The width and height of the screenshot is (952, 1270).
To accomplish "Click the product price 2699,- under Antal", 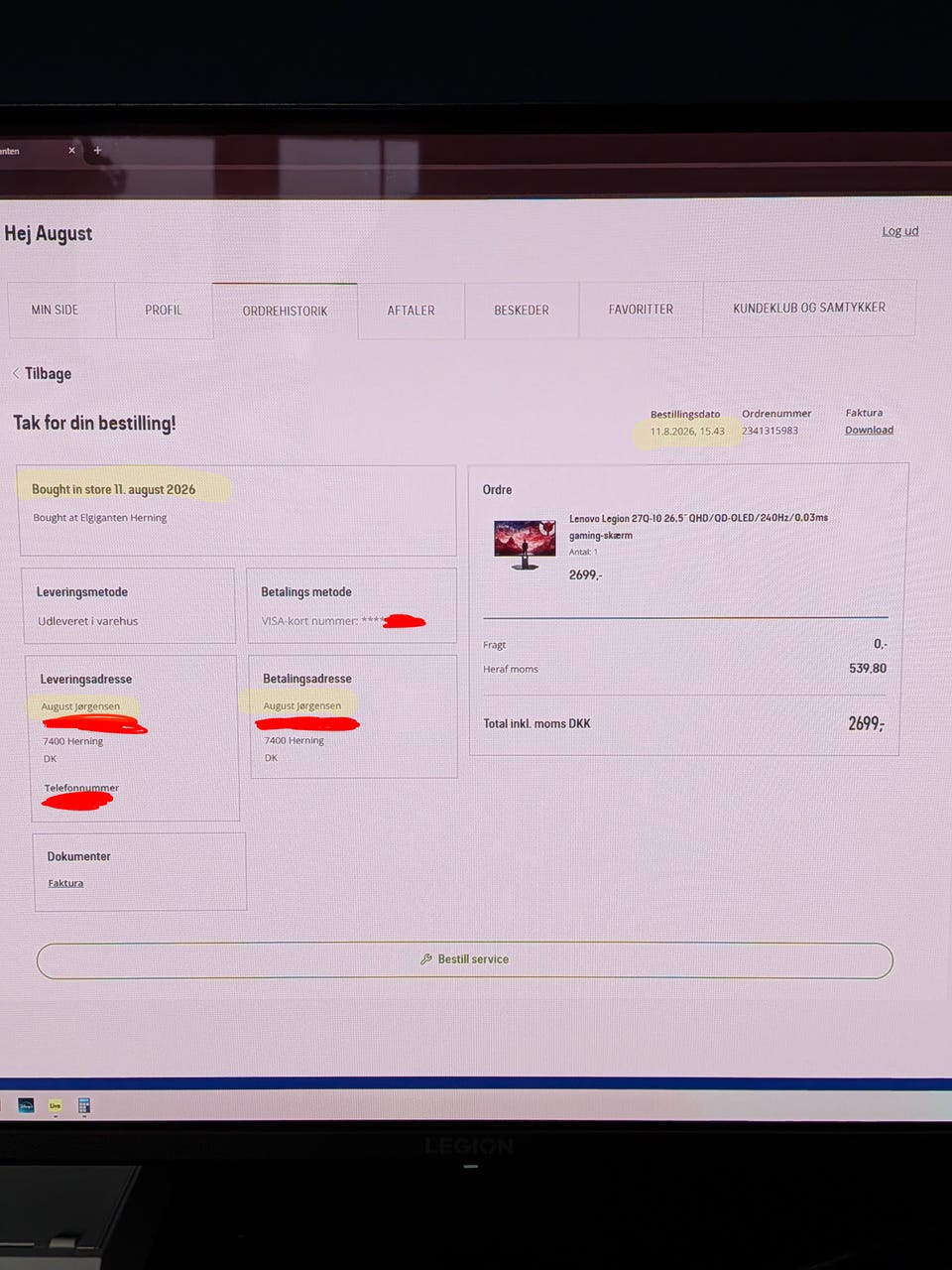I will point(585,574).
